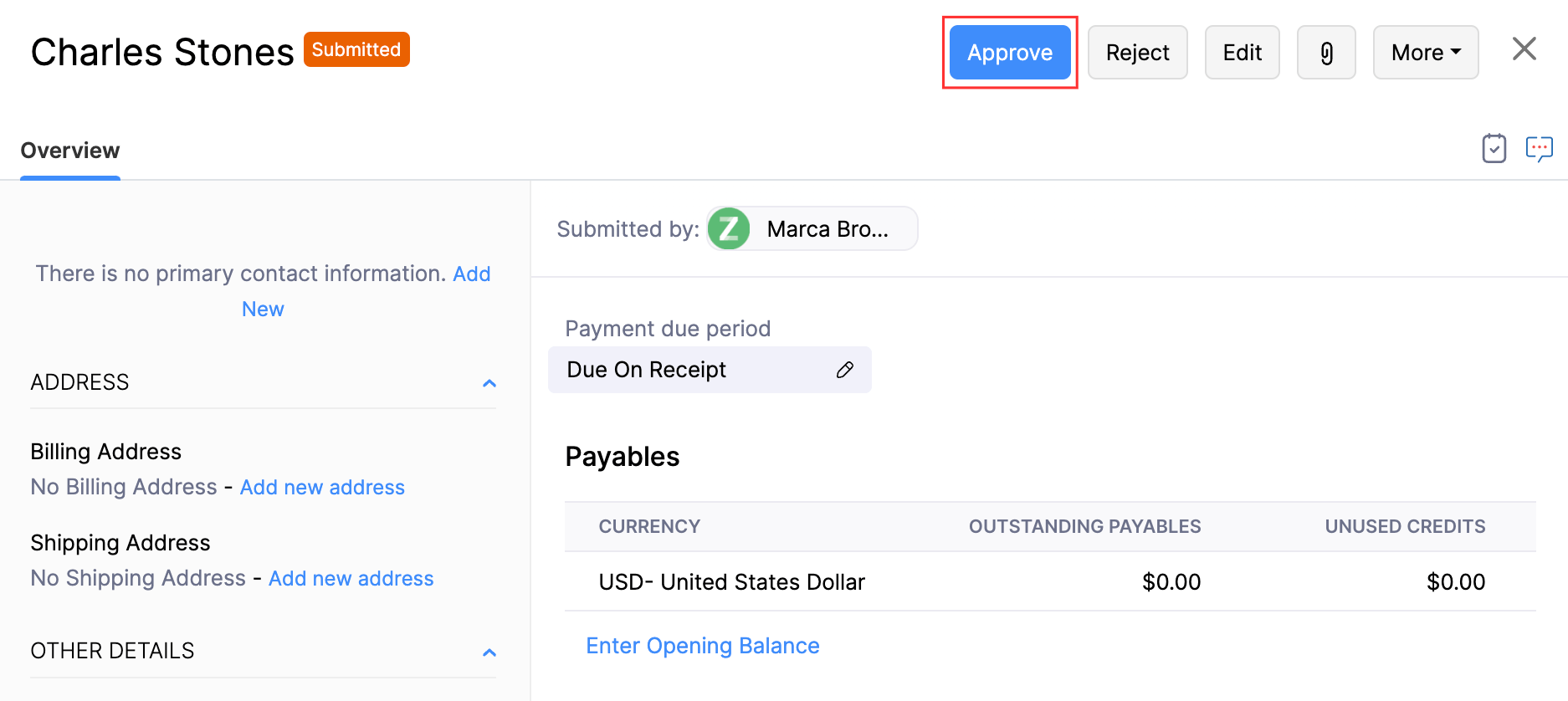
Task: Add new shipping address link
Action: (x=351, y=579)
